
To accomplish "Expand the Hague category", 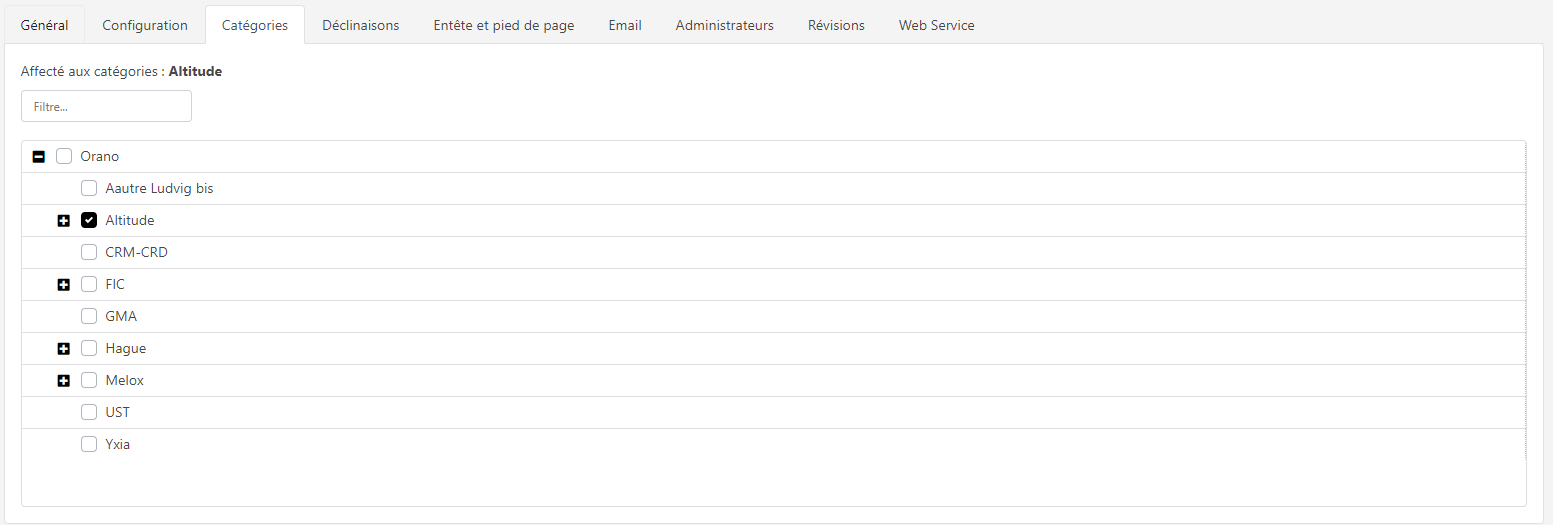I will (64, 348).
